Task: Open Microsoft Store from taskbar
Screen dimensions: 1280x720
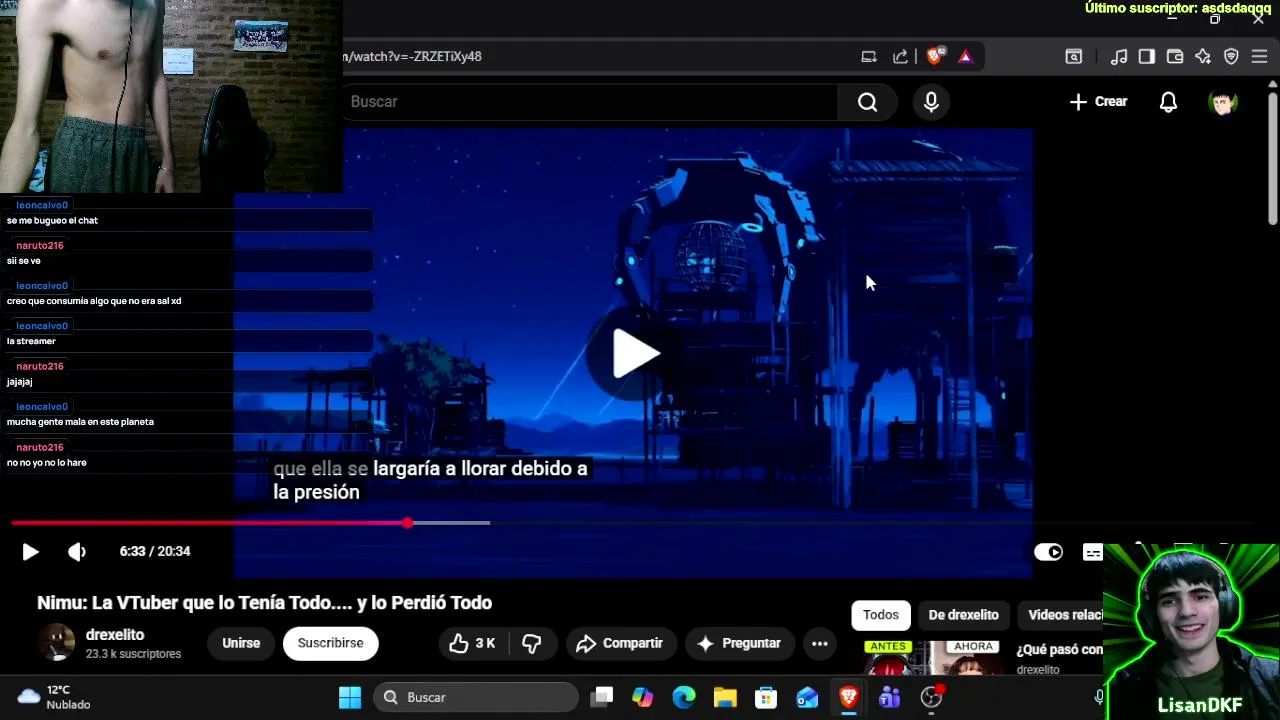Action: click(x=766, y=697)
